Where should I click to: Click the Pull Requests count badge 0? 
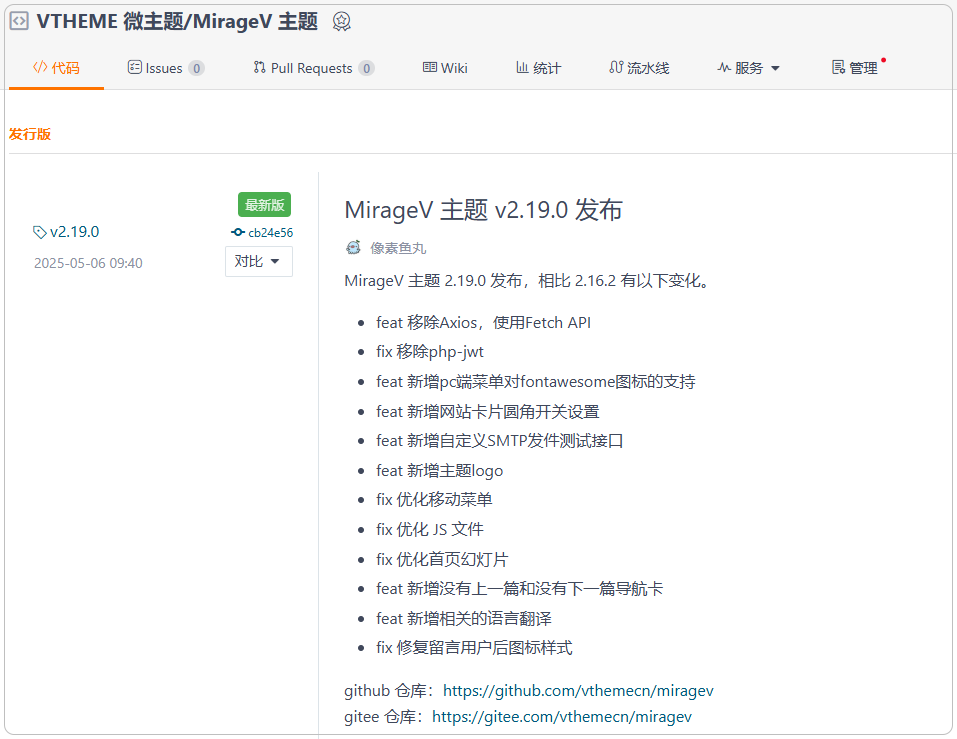tap(366, 68)
